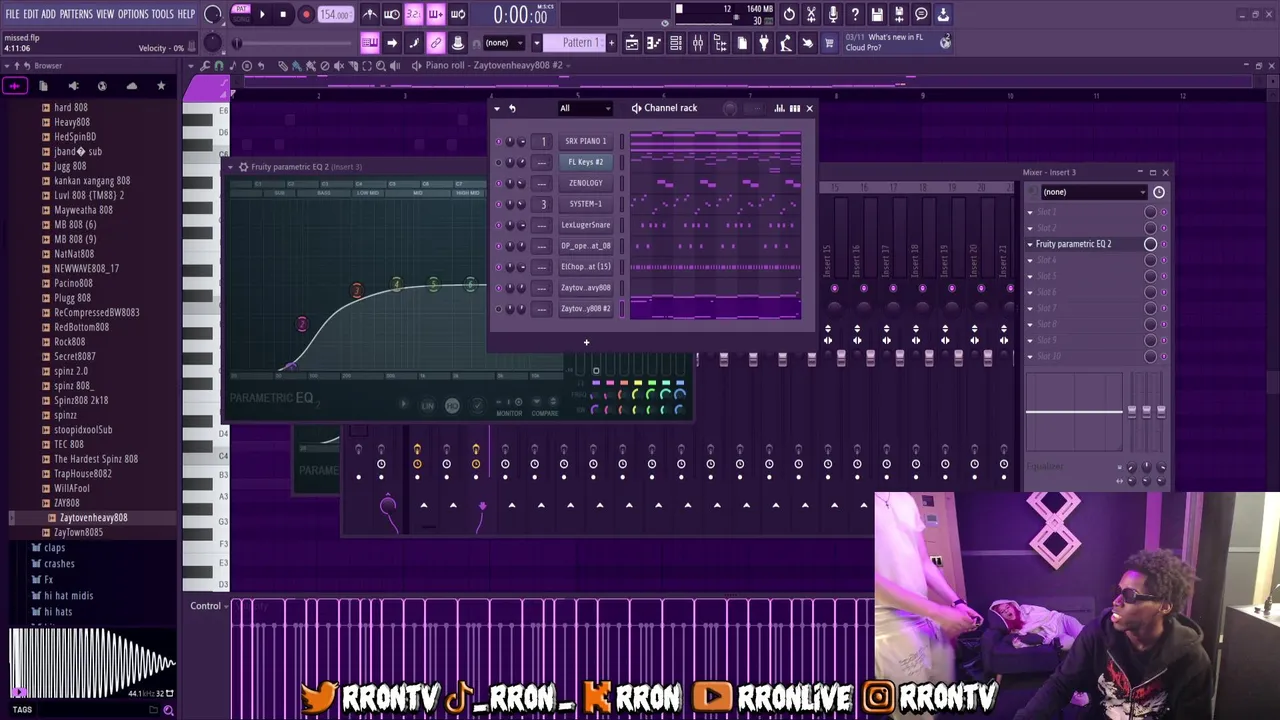
Task: Click the audio editor scissors icon
Action: point(811,14)
